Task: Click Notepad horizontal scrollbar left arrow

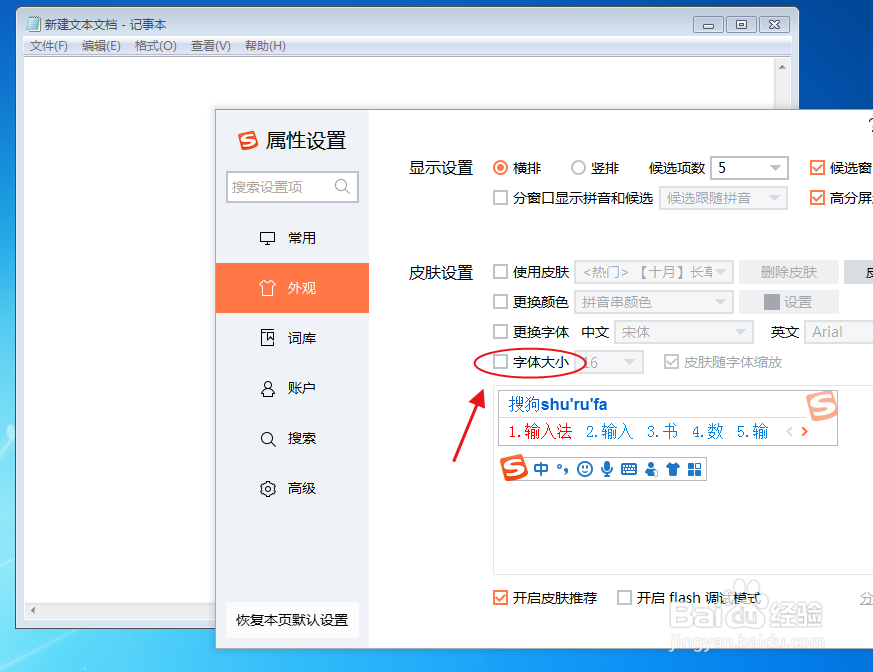Action: tap(33, 610)
